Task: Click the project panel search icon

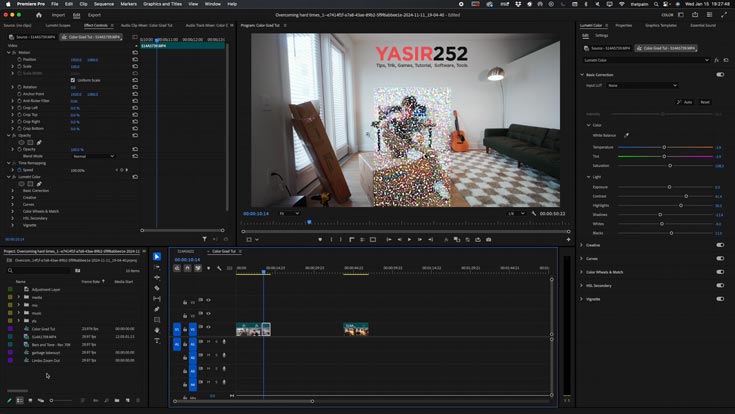Action: [x=10, y=271]
